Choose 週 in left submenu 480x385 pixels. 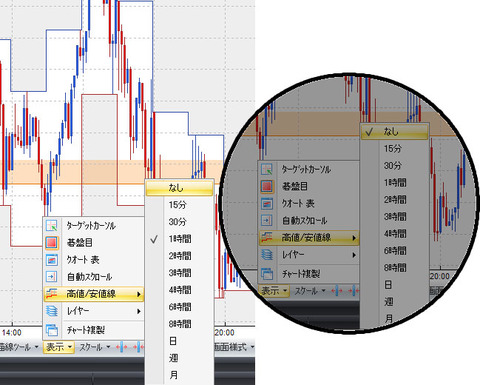(x=179, y=358)
